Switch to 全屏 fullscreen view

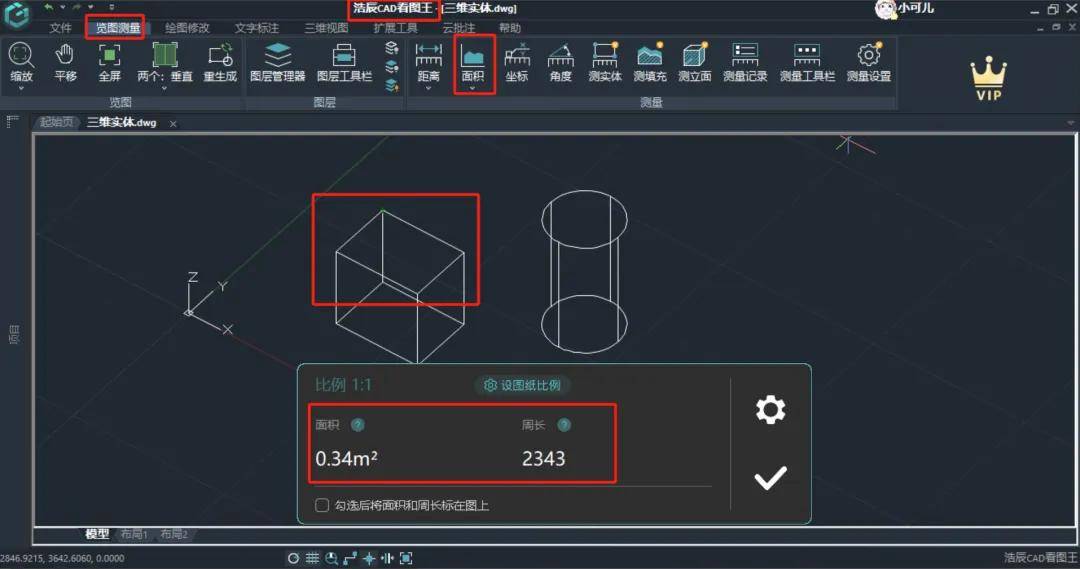[109, 62]
